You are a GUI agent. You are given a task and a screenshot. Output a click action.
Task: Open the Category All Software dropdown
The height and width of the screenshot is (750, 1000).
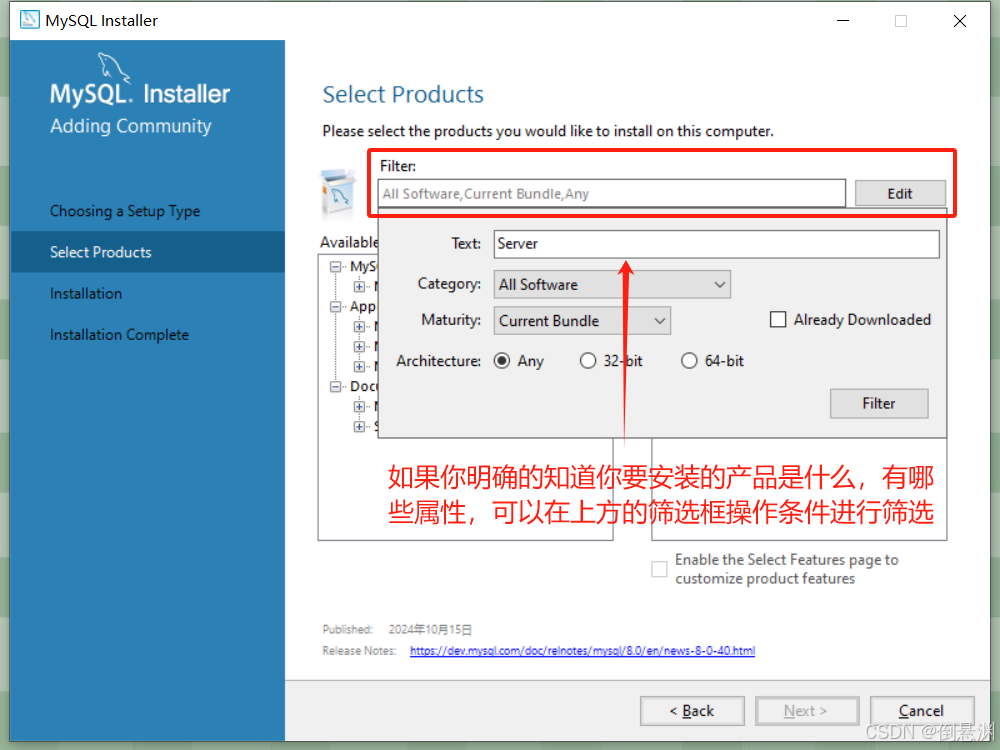click(612, 284)
